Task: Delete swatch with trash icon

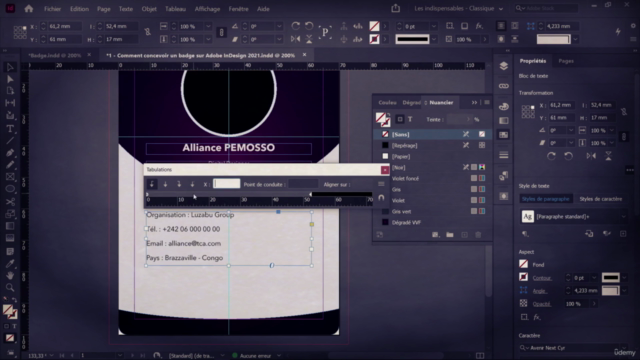Action: 478,235
